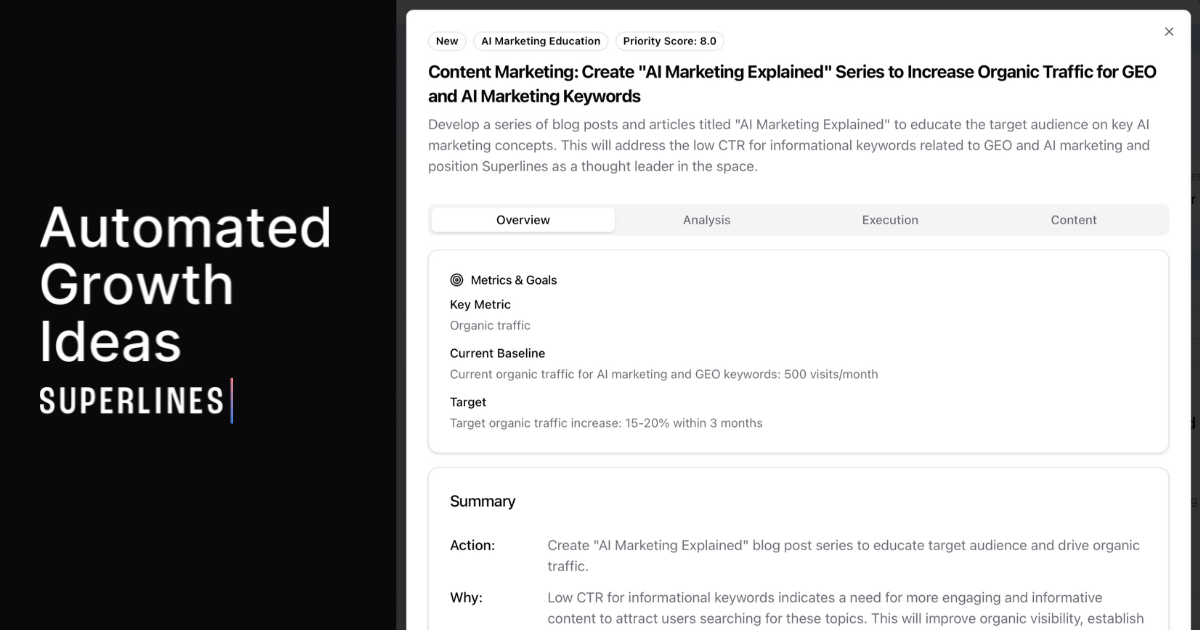The width and height of the screenshot is (1200, 630).
Task: Open the Analysis tab
Action: click(x=707, y=220)
